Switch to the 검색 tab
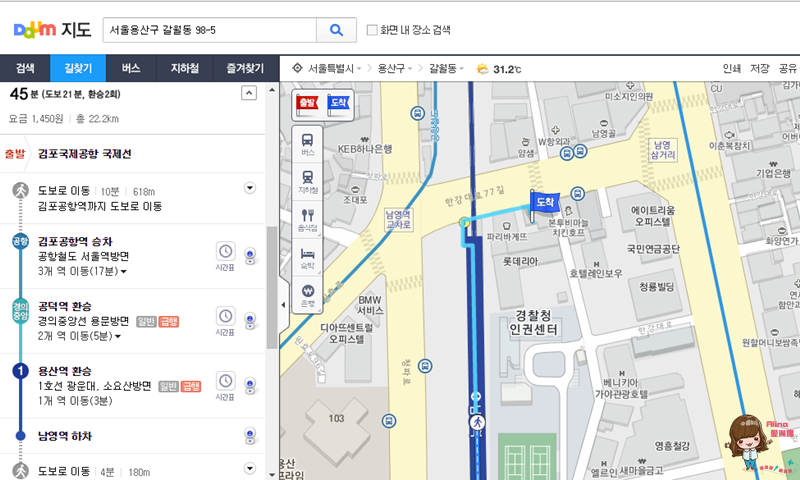Image resolution: width=800 pixels, height=480 pixels. (x=25, y=68)
